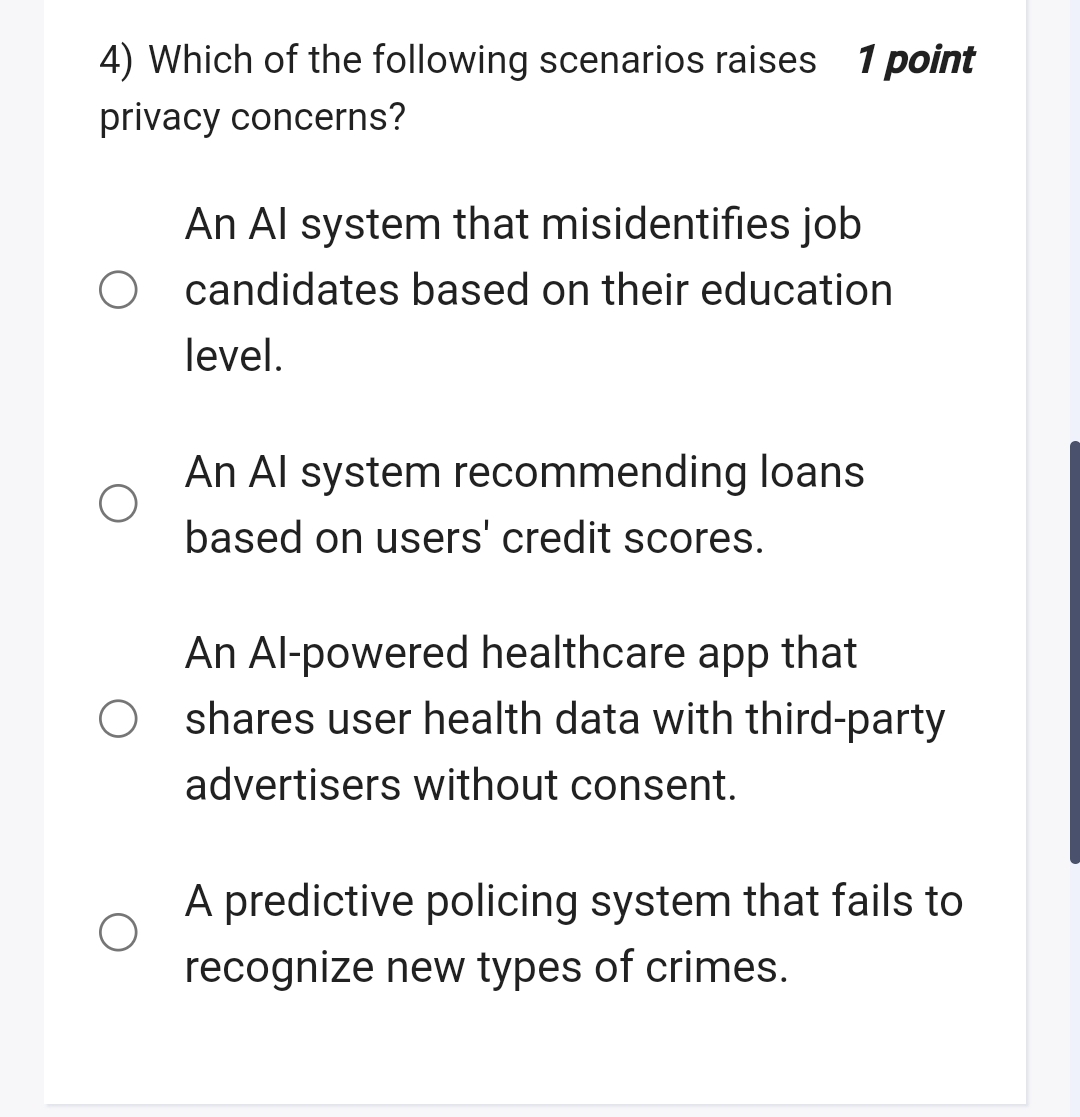Click the question number '4)'
Viewport: 1080px width, 1117px height.
(x=118, y=61)
